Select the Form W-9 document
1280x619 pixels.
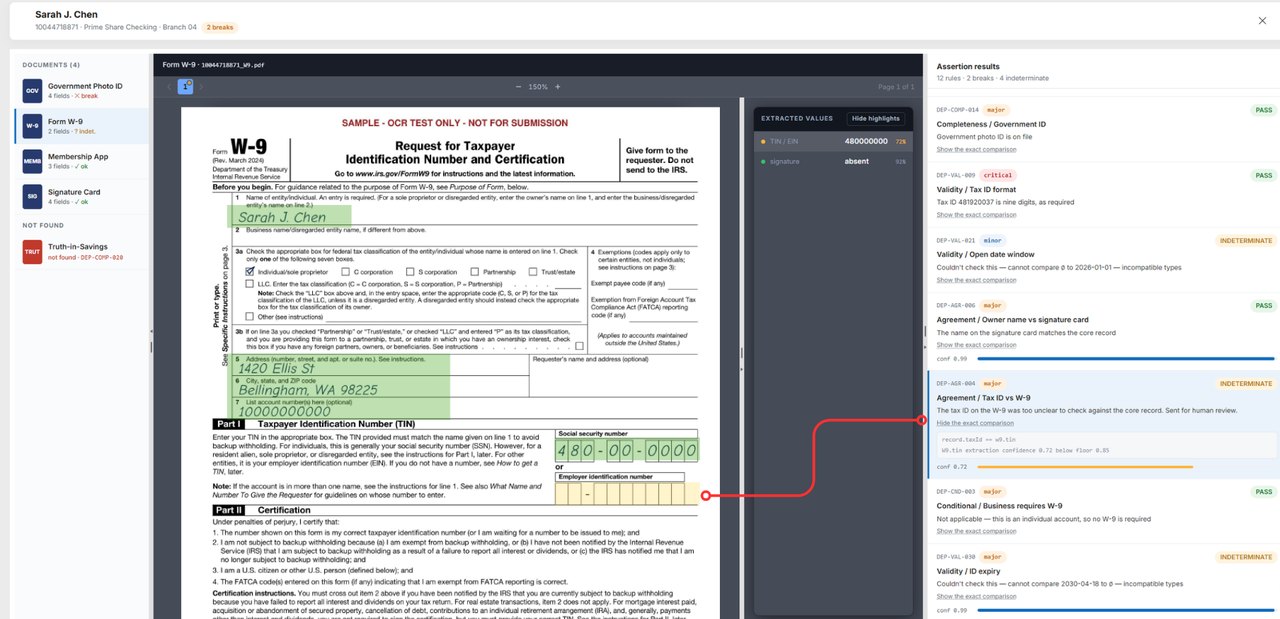pos(82,126)
